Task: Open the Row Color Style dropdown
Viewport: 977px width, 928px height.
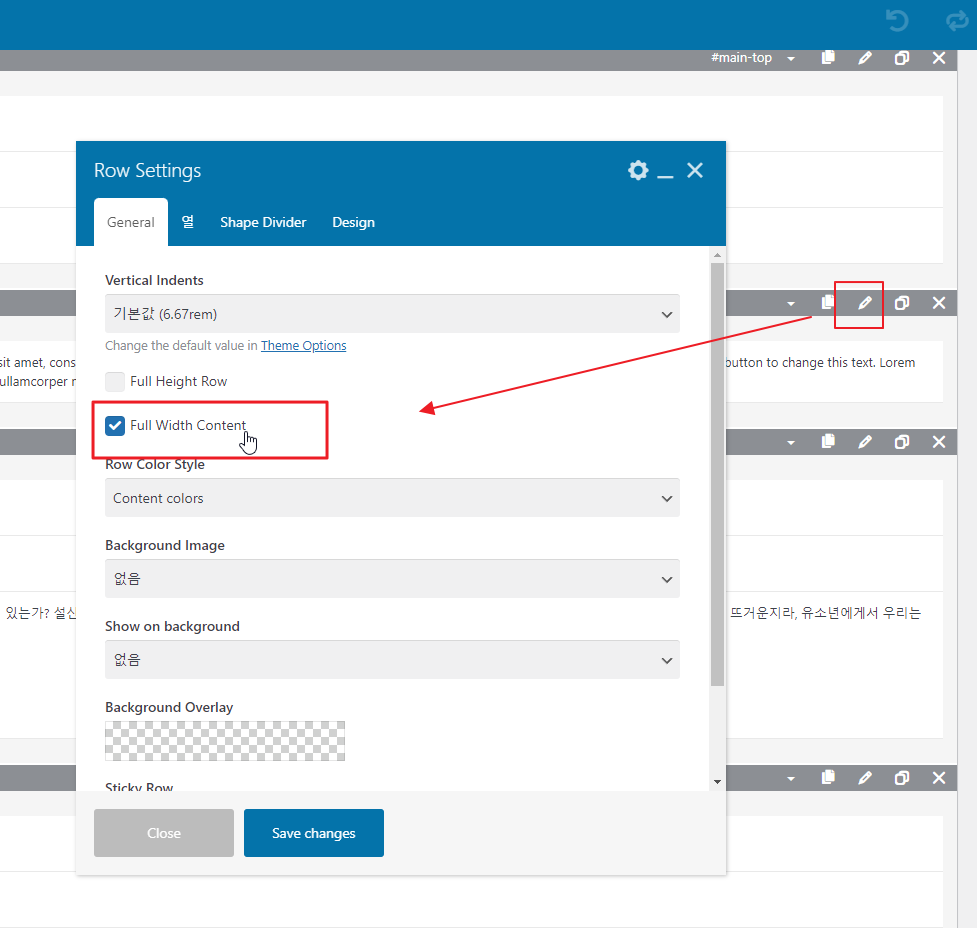Action: coord(392,497)
